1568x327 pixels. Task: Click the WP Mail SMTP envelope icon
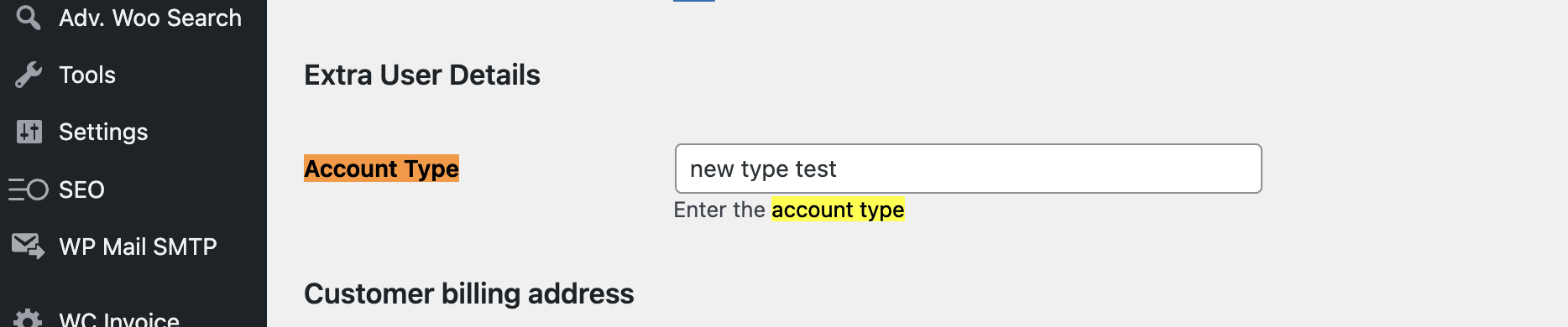coord(29,246)
